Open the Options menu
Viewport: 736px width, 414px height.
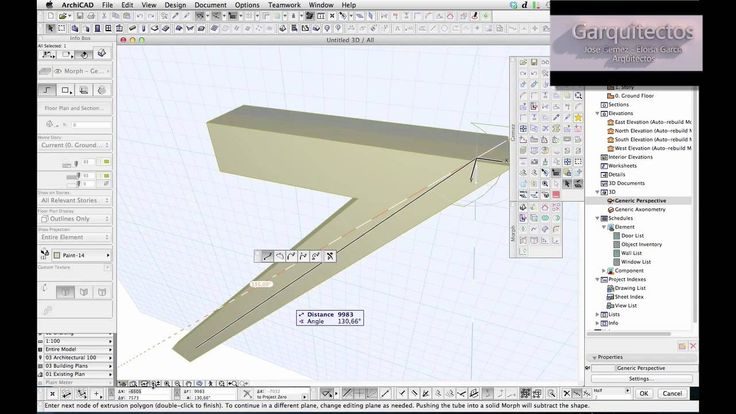pyautogui.click(x=247, y=5)
